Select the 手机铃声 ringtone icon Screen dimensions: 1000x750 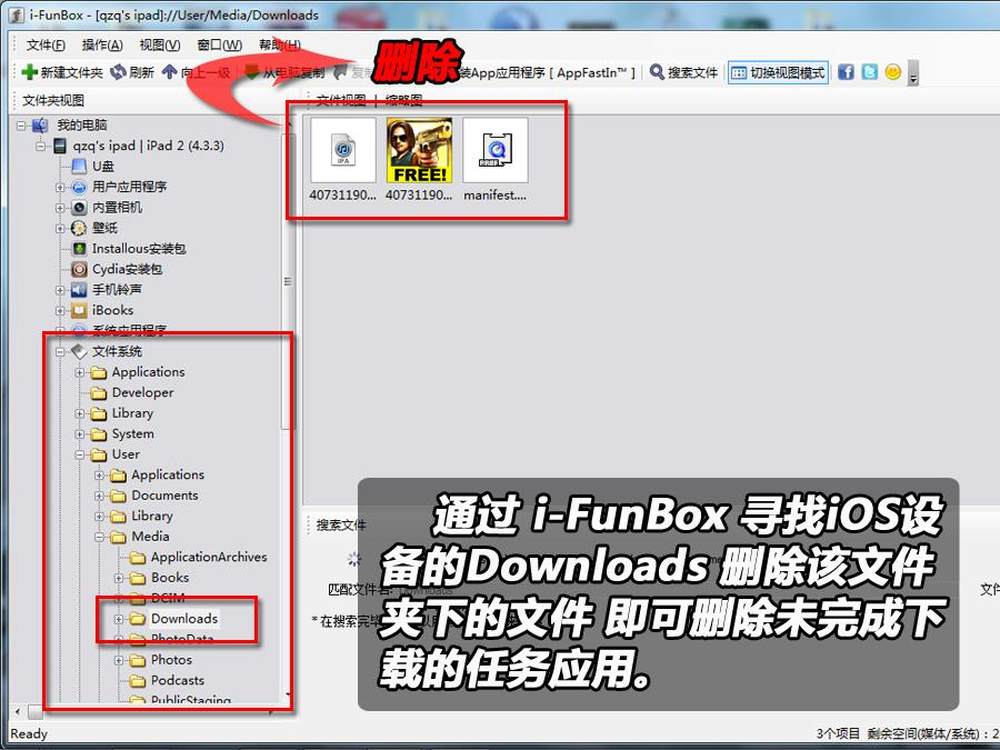(79, 290)
